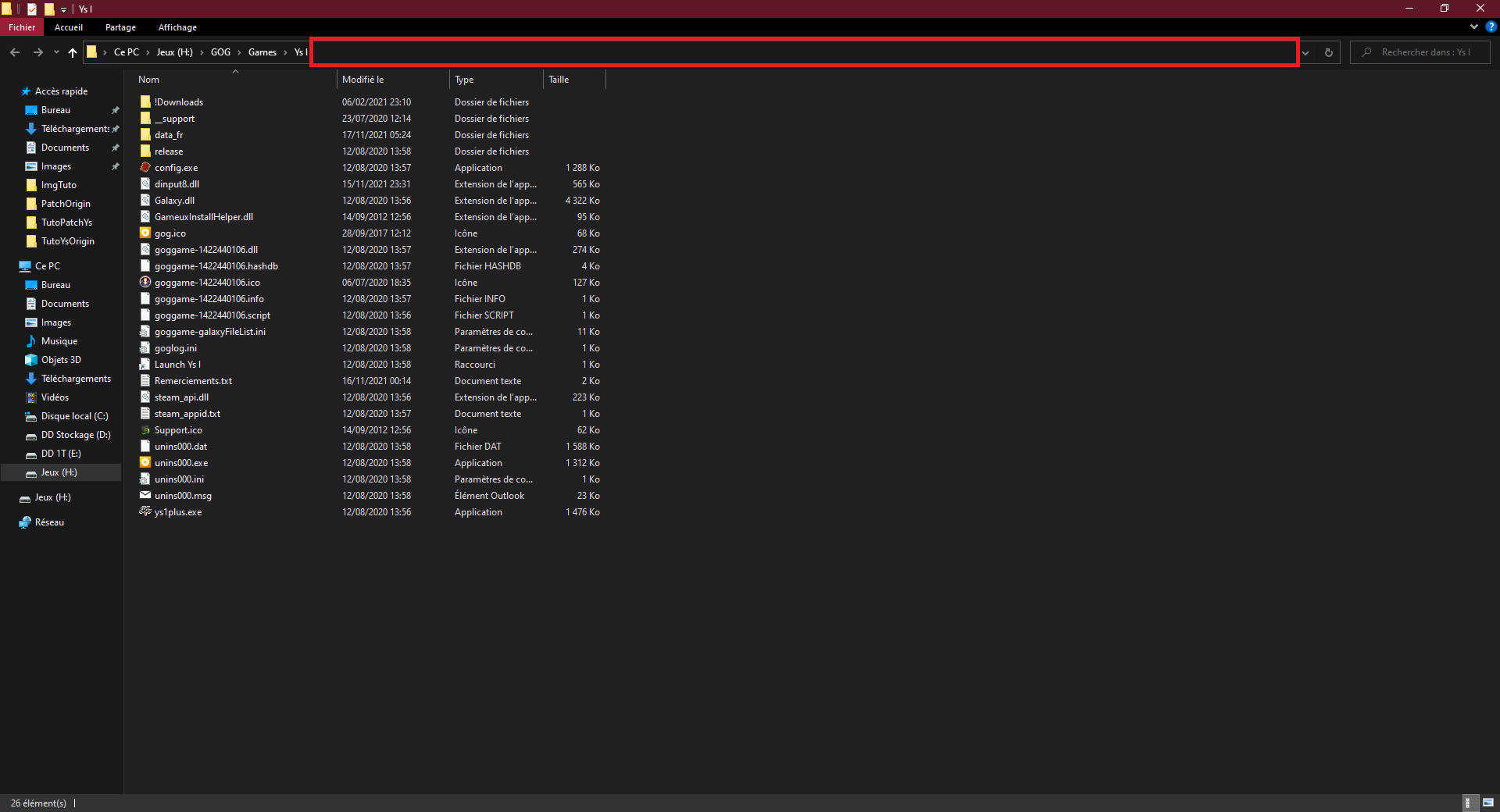Select the config.exe file
This screenshot has width=1500, height=812.
click(x=176, y=168)
